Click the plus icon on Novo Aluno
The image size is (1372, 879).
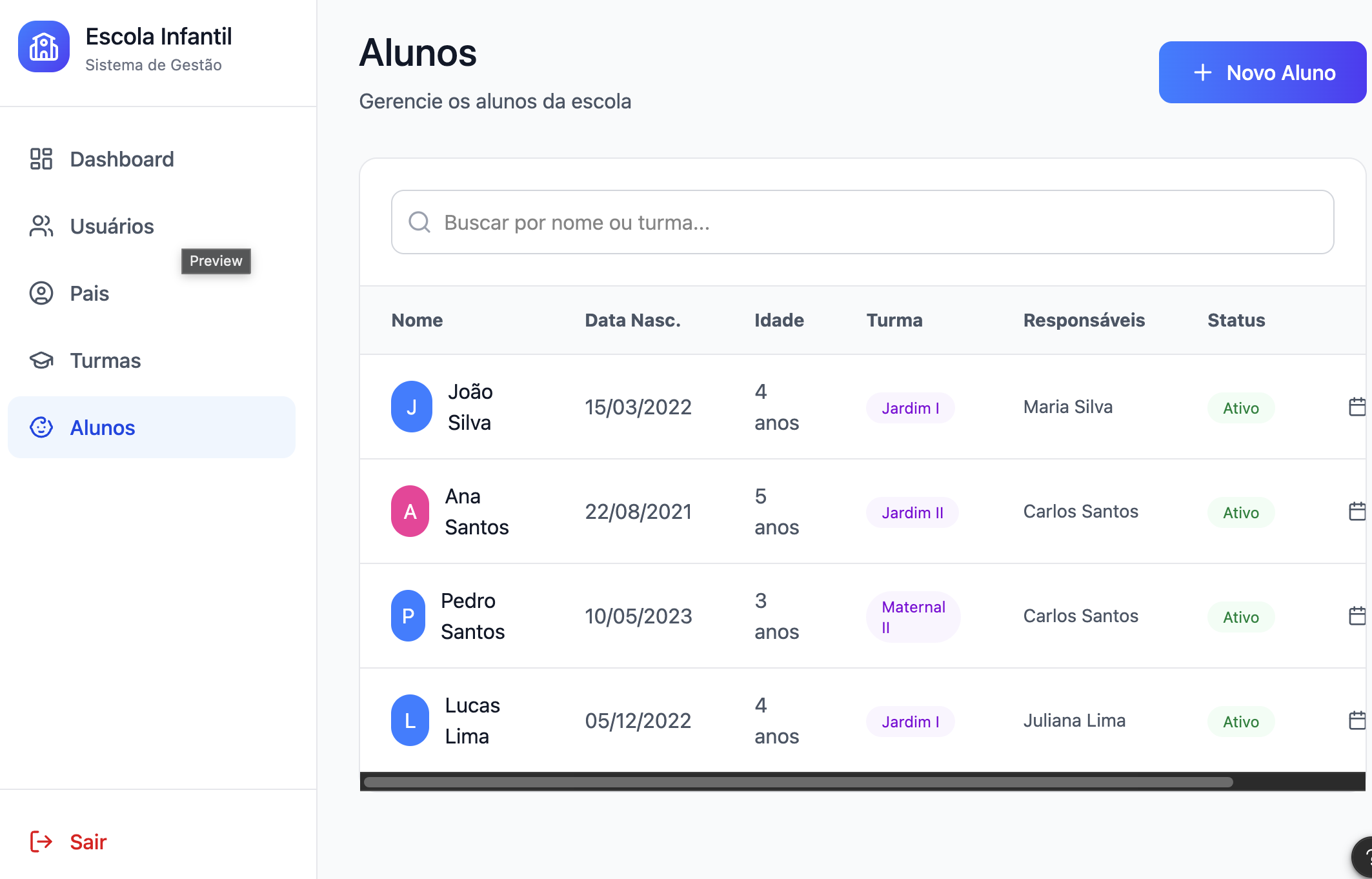coord(1202,72)
